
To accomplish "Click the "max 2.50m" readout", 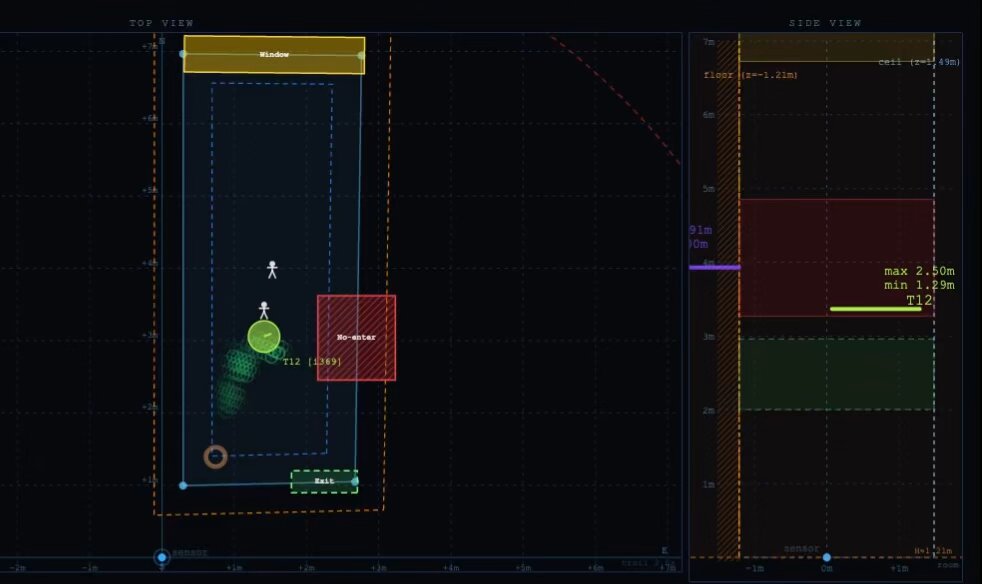I will (919, 271).
